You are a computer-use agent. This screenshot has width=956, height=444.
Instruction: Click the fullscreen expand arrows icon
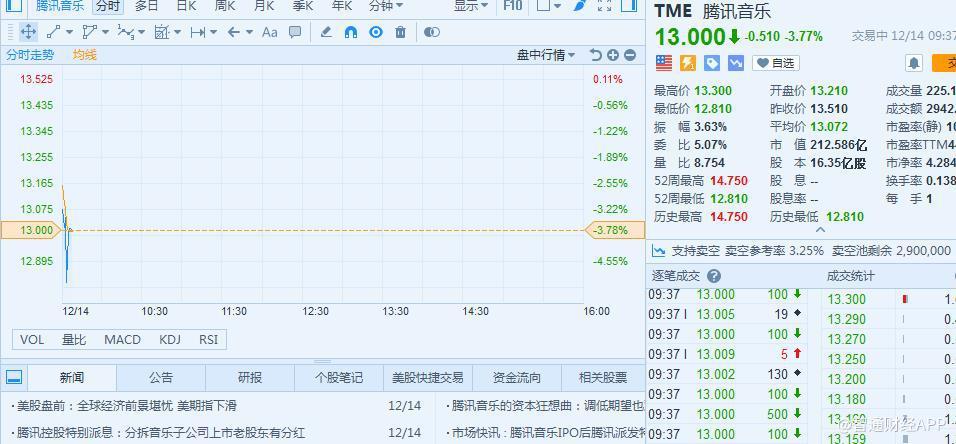coord(604,6)
